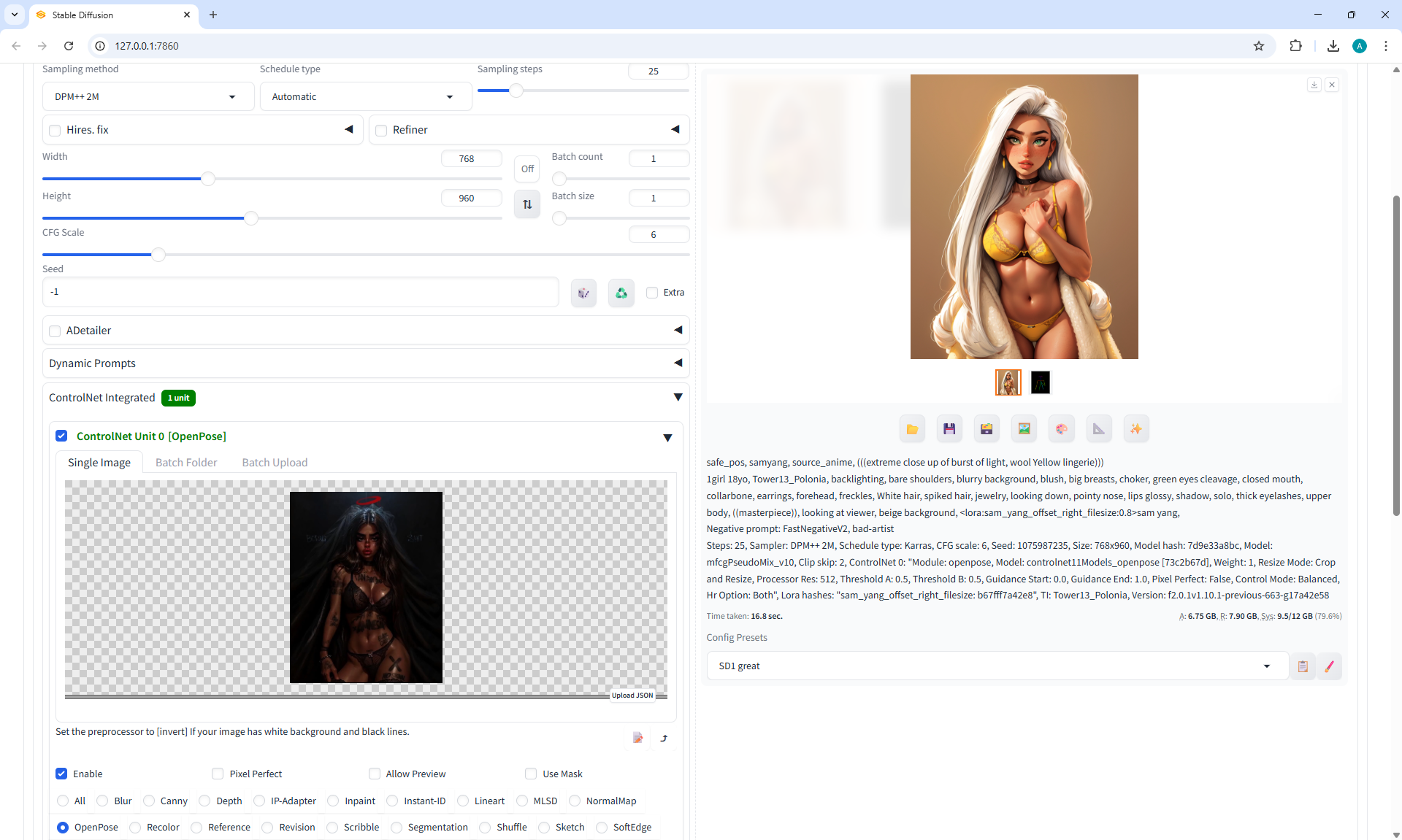Switch to the Batch Folder tab
The height and width of the screenshot is (840, 1402).
(186, 463)
